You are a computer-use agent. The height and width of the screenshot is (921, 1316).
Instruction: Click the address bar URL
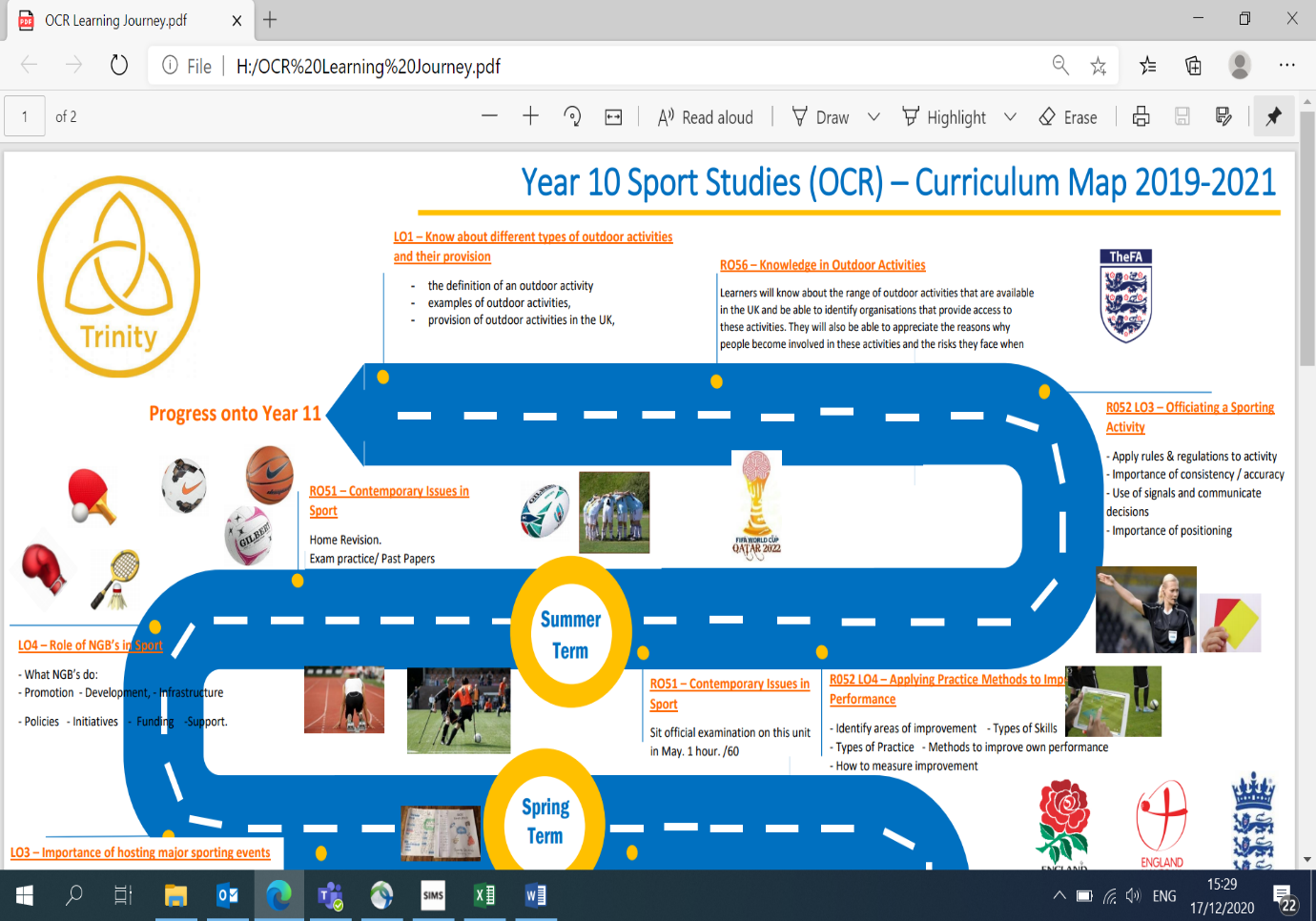(368, 66)
